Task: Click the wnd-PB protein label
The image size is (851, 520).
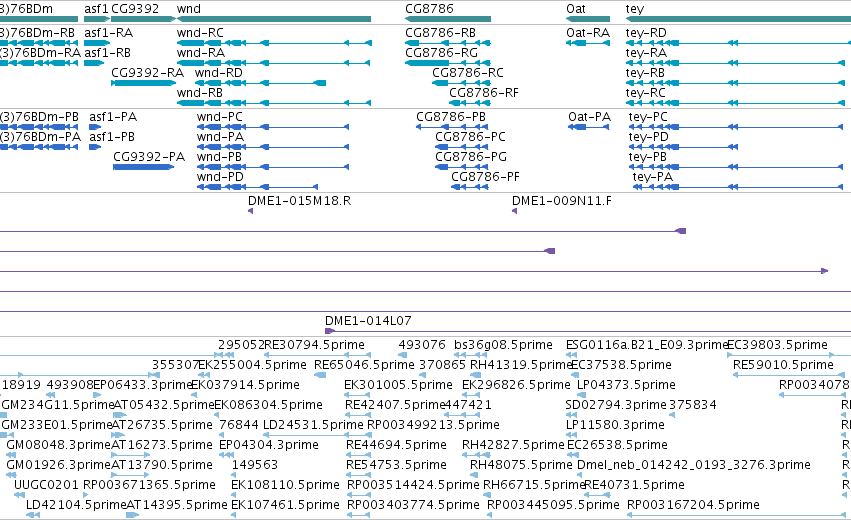Action: 219,157
